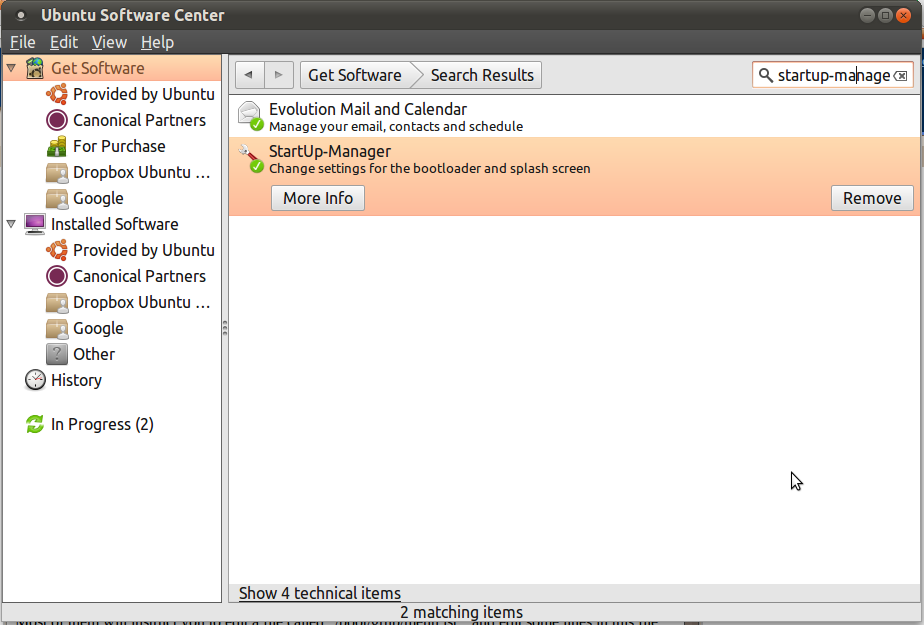Maximize the Ubuntu Software Center window

(885, 15)
